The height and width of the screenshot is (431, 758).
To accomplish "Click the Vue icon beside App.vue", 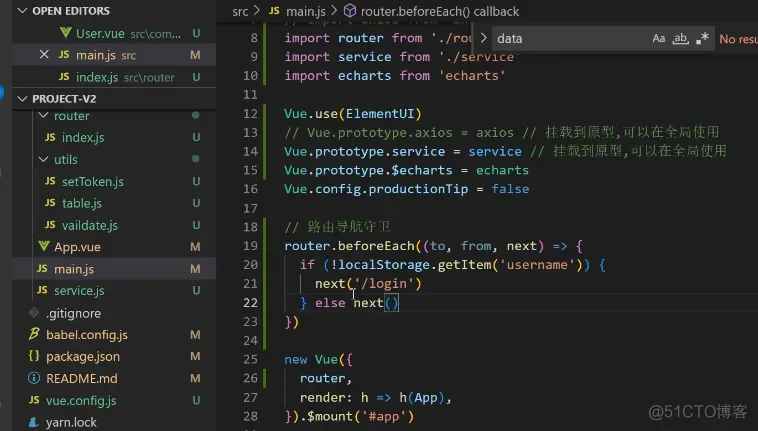I will coord(44,246).
